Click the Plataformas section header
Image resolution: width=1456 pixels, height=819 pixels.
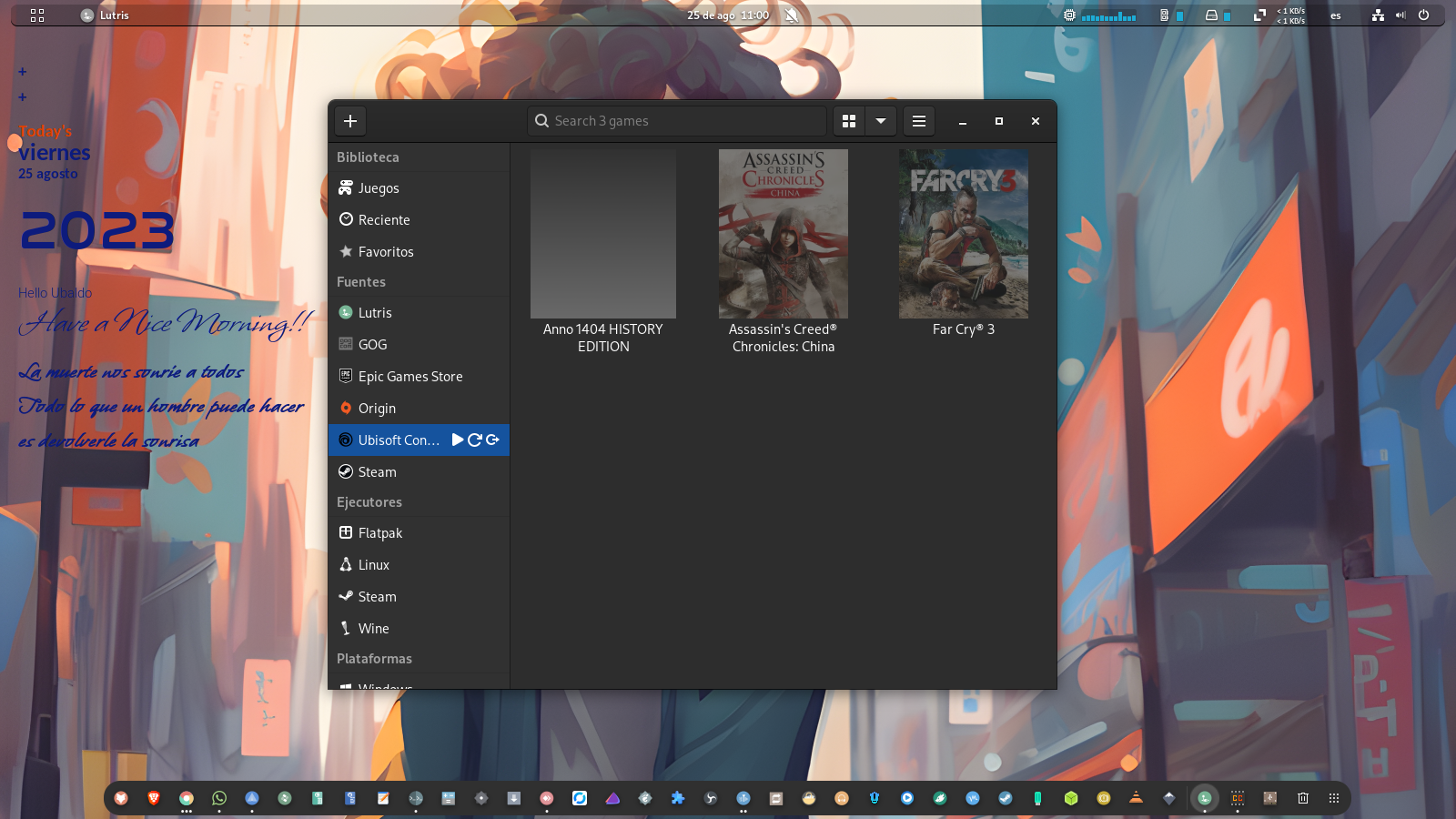point(374,659)
